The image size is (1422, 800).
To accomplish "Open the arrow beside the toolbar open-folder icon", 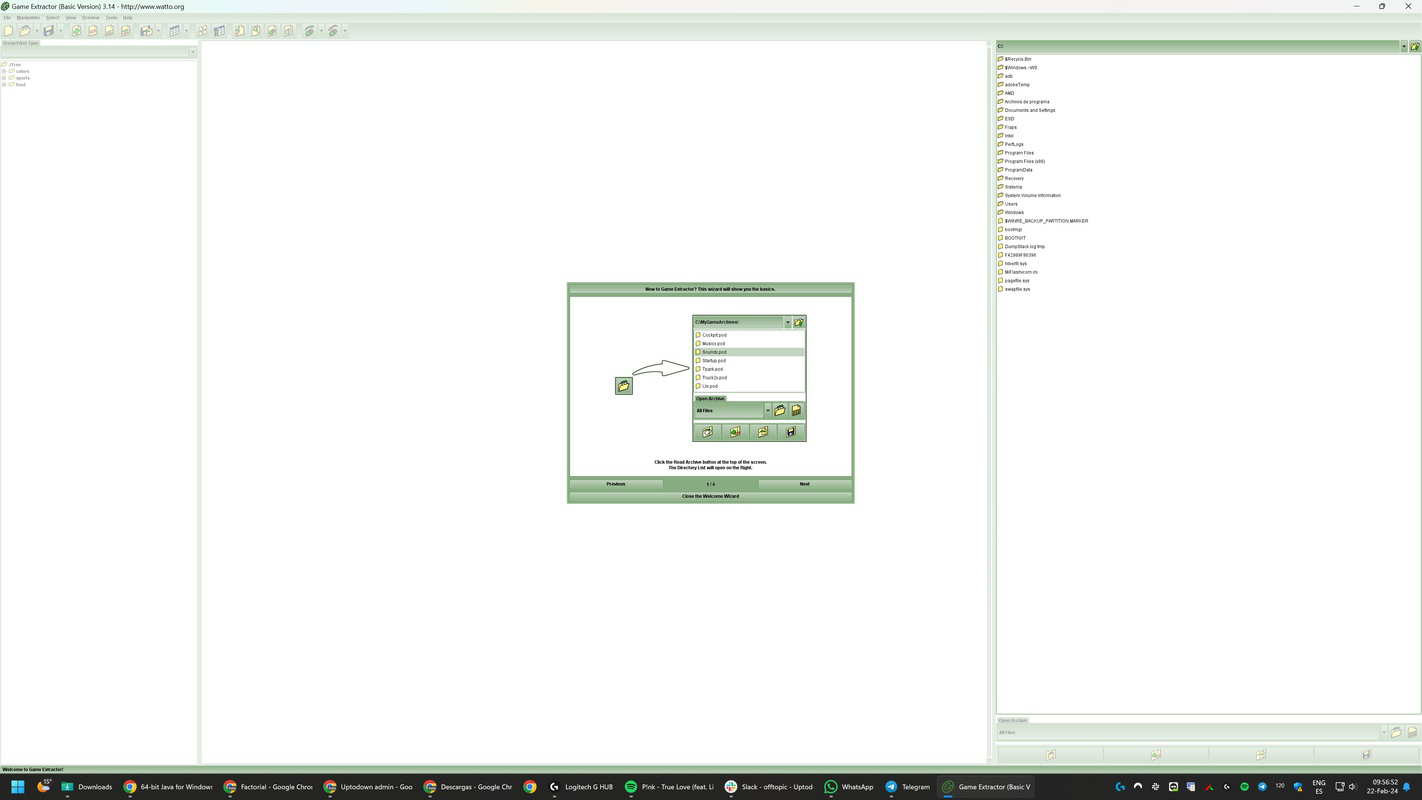I will (36, 31).
